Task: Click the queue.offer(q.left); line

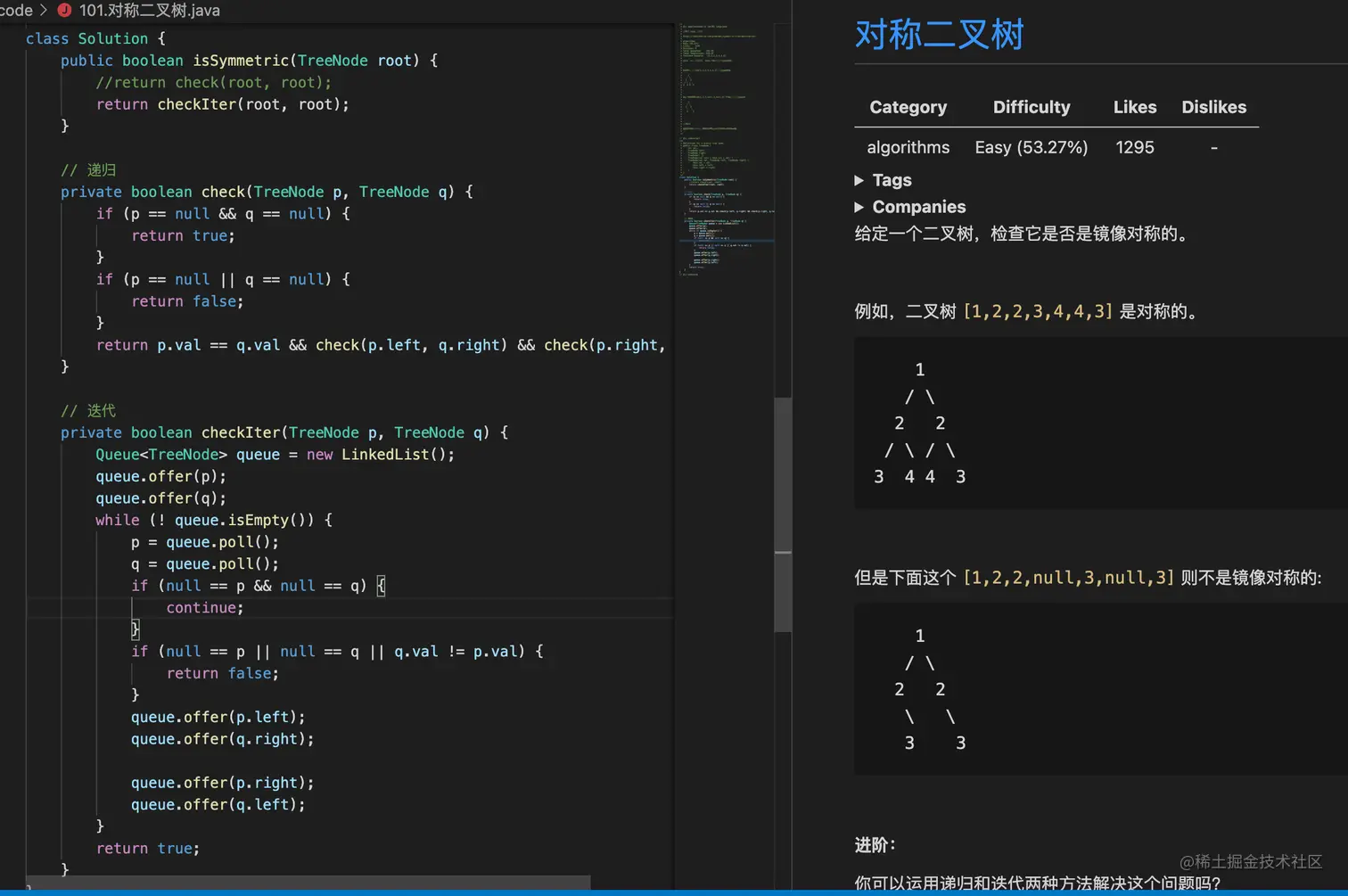Action: 218,804
